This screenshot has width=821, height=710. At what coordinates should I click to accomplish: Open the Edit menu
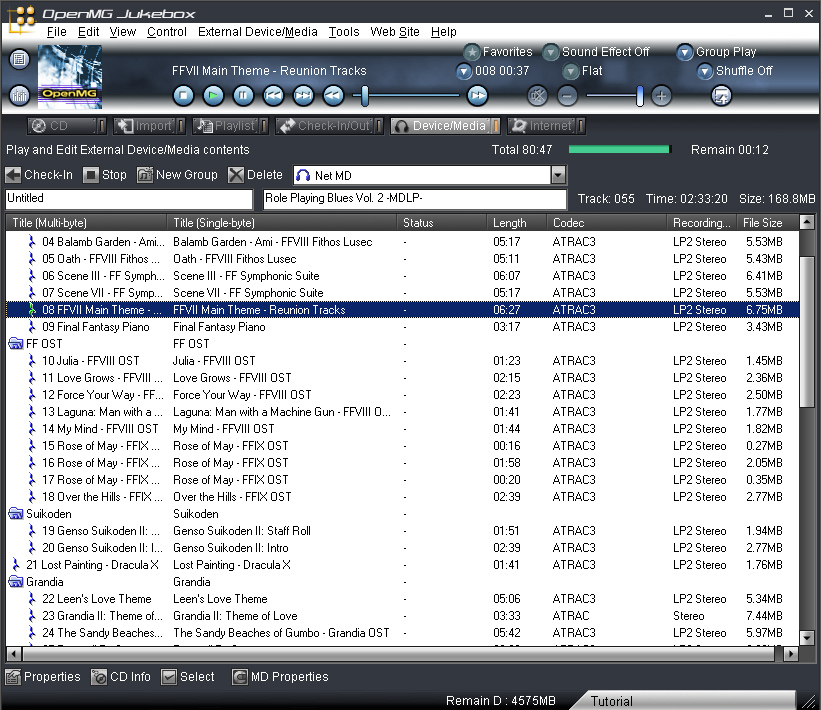(88, 32)
